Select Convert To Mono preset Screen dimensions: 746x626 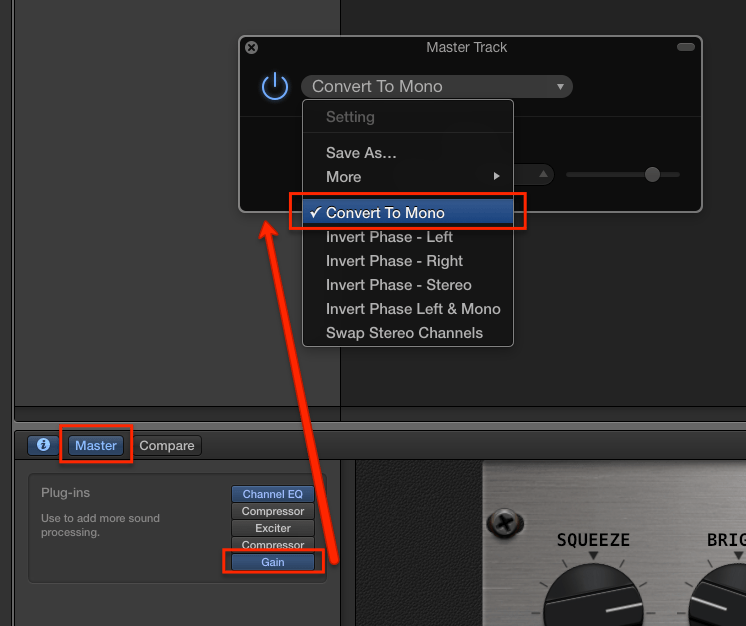click(x=408, y=213)
